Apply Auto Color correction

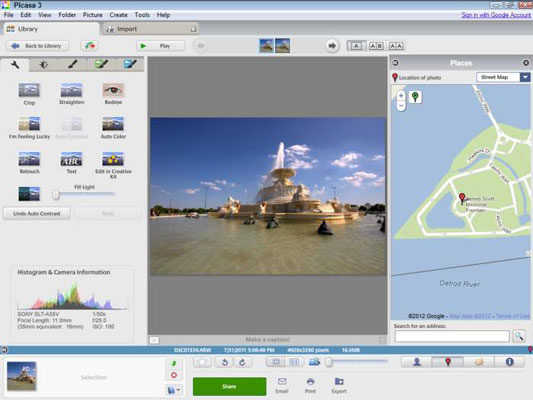pyautogui.click(x=113, y=128)
